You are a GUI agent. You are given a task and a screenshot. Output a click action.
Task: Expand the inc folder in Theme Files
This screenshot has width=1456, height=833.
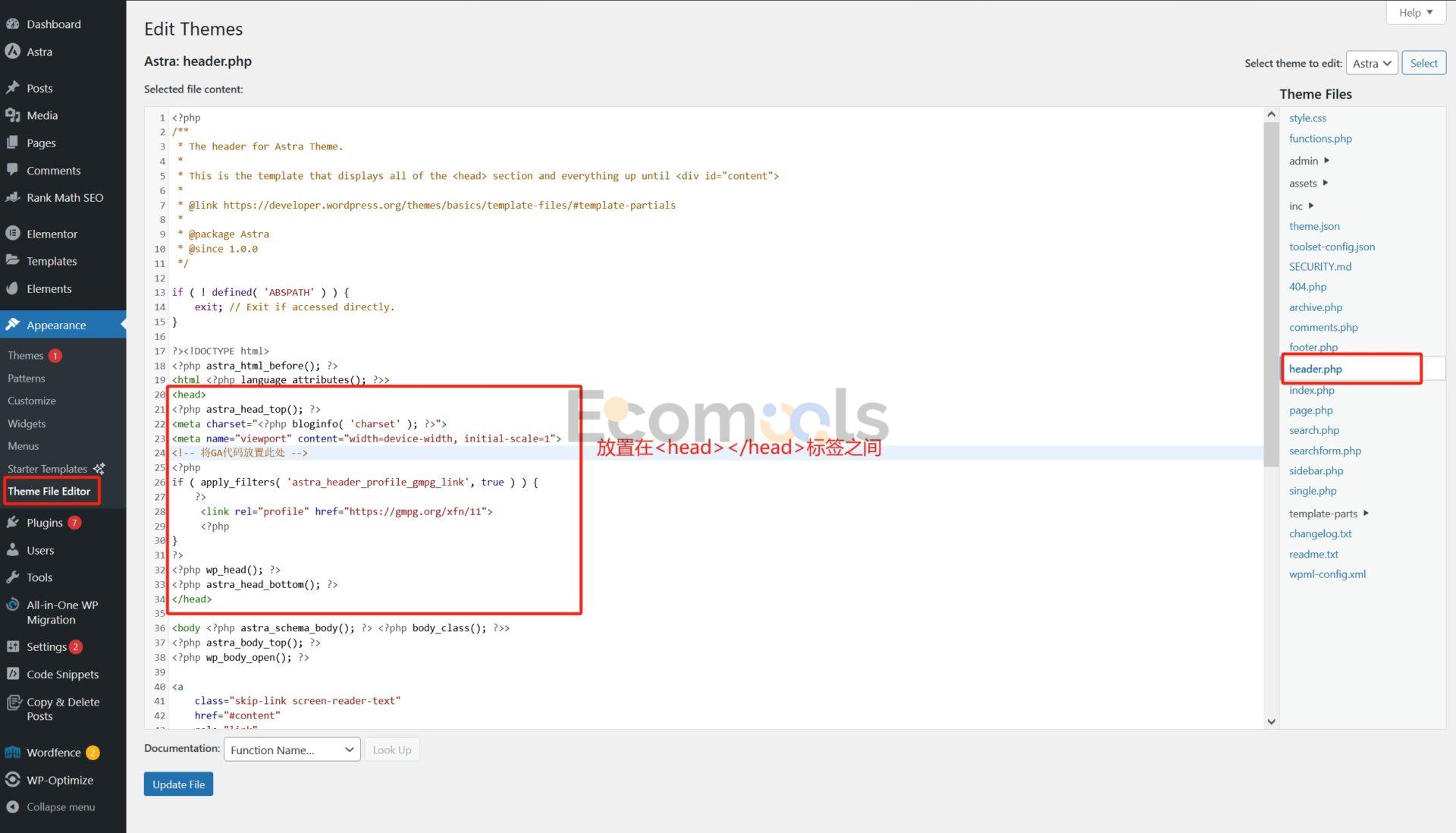coord(1310,206)
